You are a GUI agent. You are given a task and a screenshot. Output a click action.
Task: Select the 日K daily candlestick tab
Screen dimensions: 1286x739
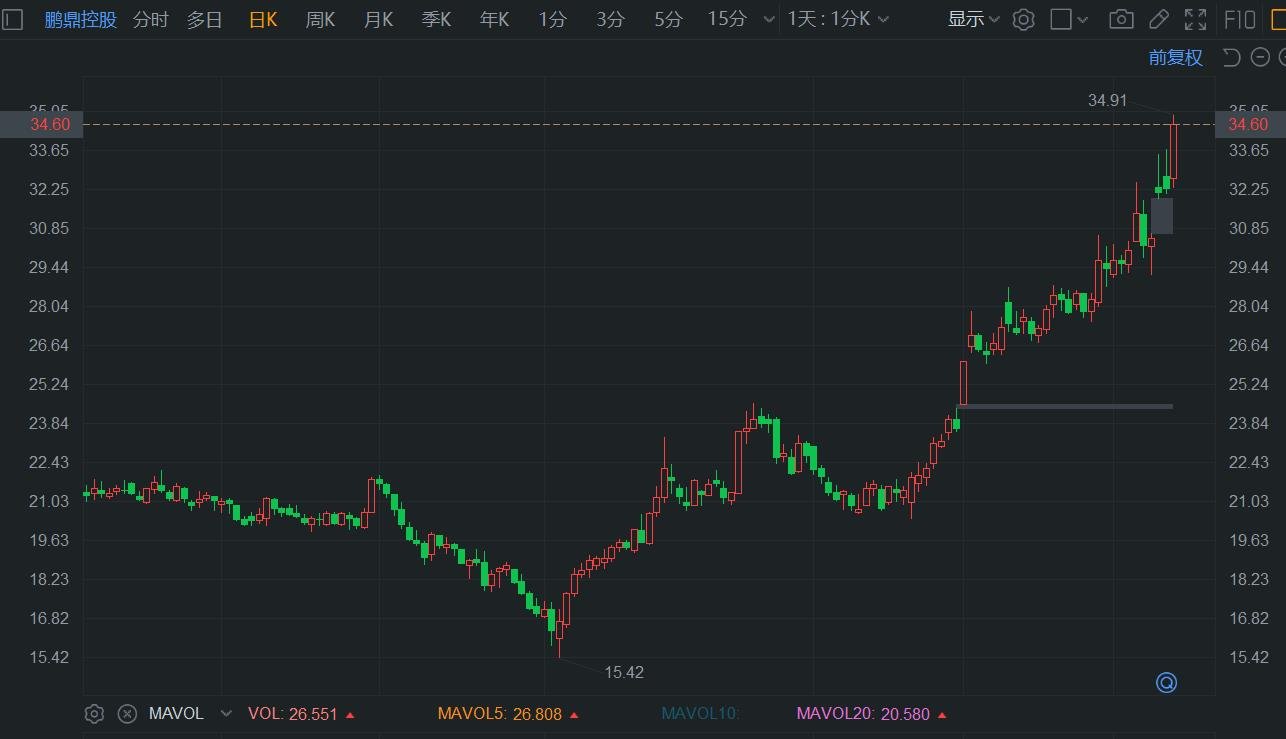262,19
